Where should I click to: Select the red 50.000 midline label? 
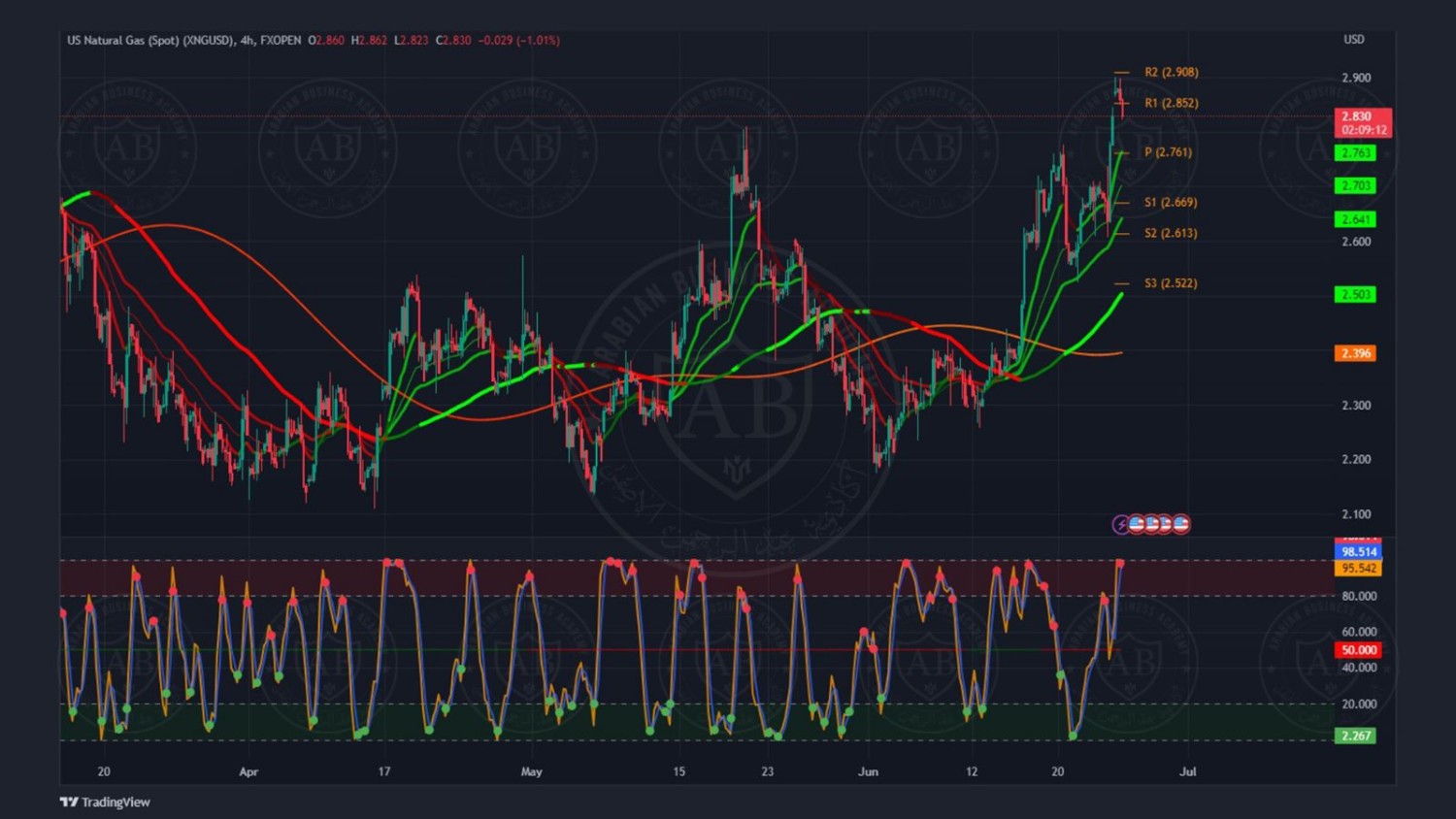point(1358,650)
